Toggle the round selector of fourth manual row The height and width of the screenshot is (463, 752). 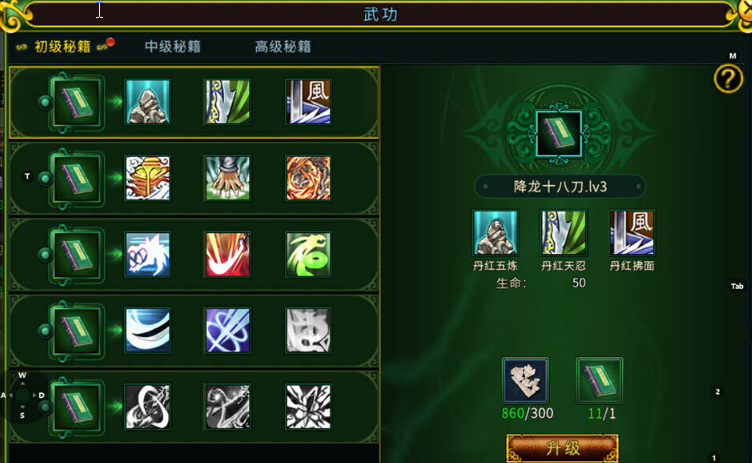coord(45,331)
